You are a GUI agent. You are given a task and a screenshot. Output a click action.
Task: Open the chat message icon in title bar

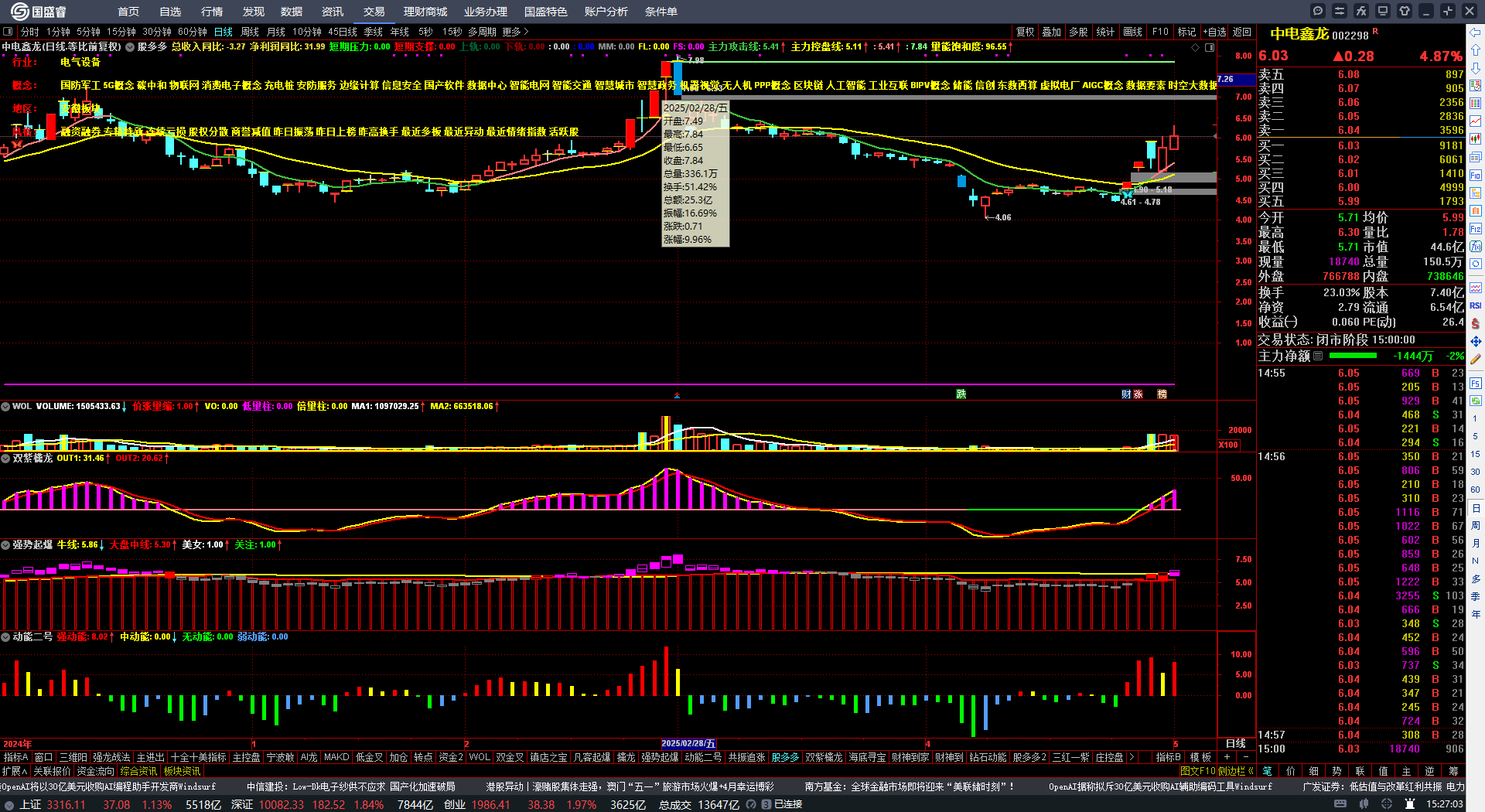coord(1318,11)
